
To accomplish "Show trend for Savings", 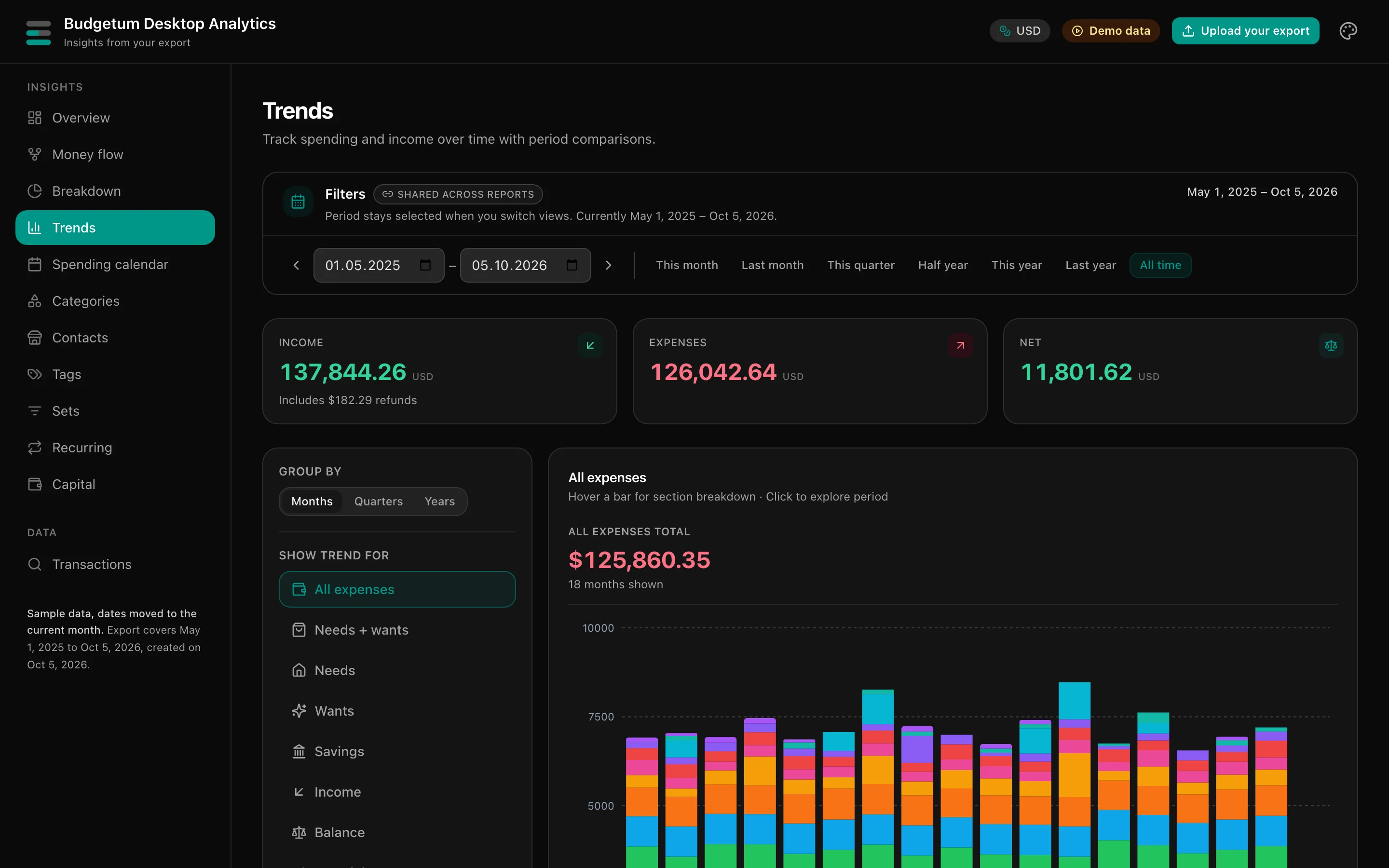I will [397, 751].
